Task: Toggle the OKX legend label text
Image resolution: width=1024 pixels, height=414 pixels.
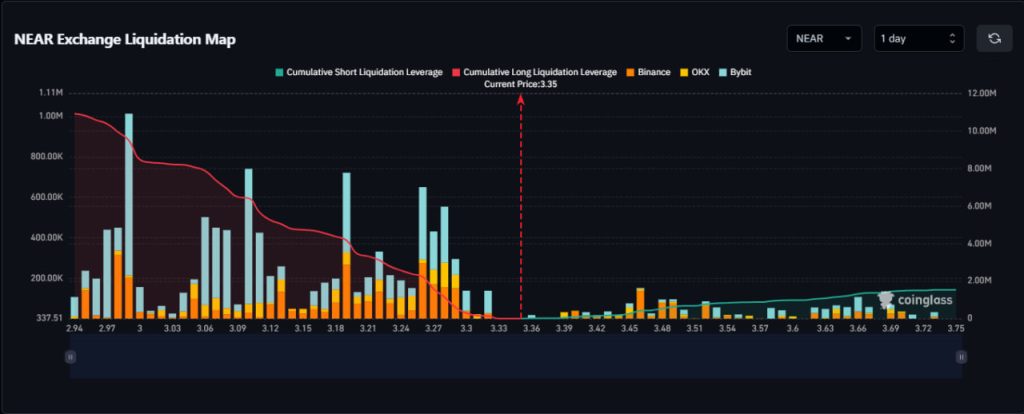Action: point(700,73)
